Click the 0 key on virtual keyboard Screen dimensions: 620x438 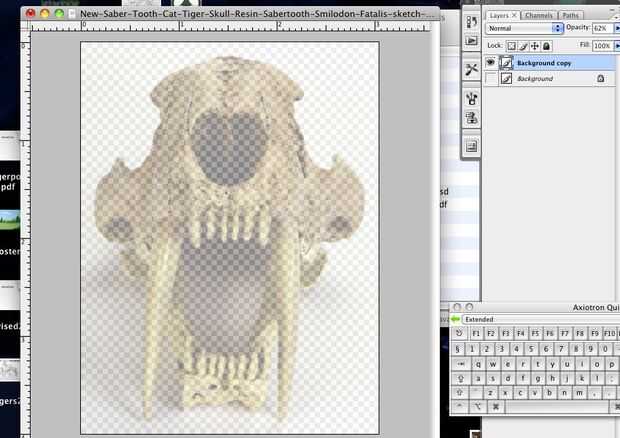click(605, 349)
